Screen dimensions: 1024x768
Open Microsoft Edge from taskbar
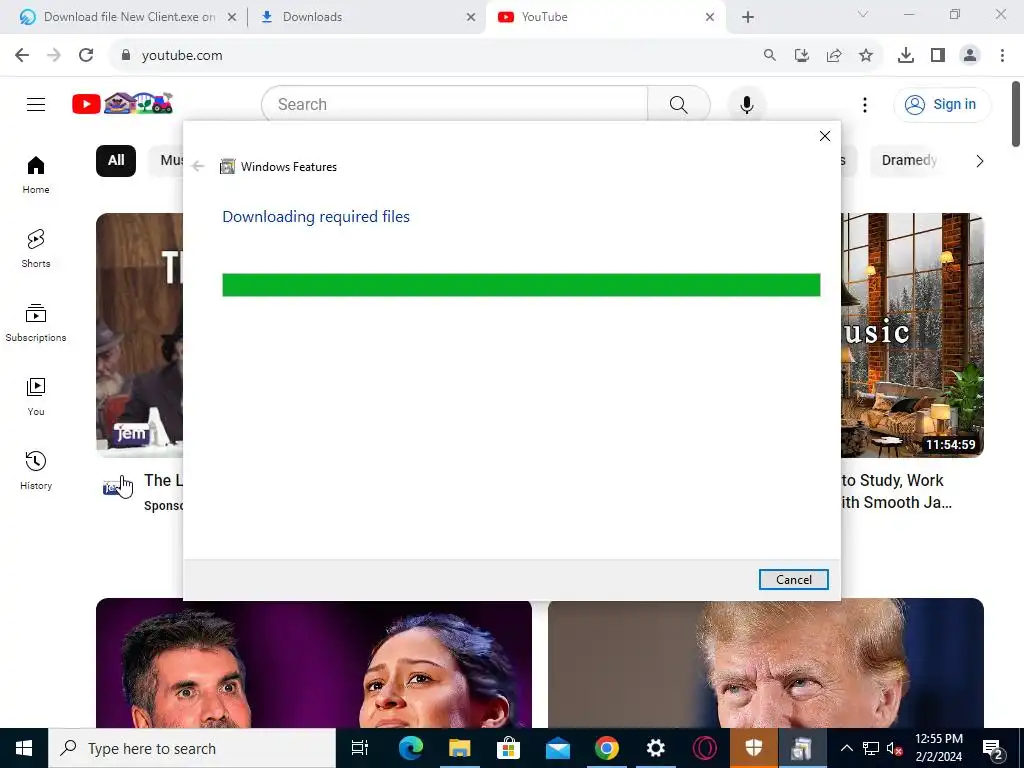410,748
